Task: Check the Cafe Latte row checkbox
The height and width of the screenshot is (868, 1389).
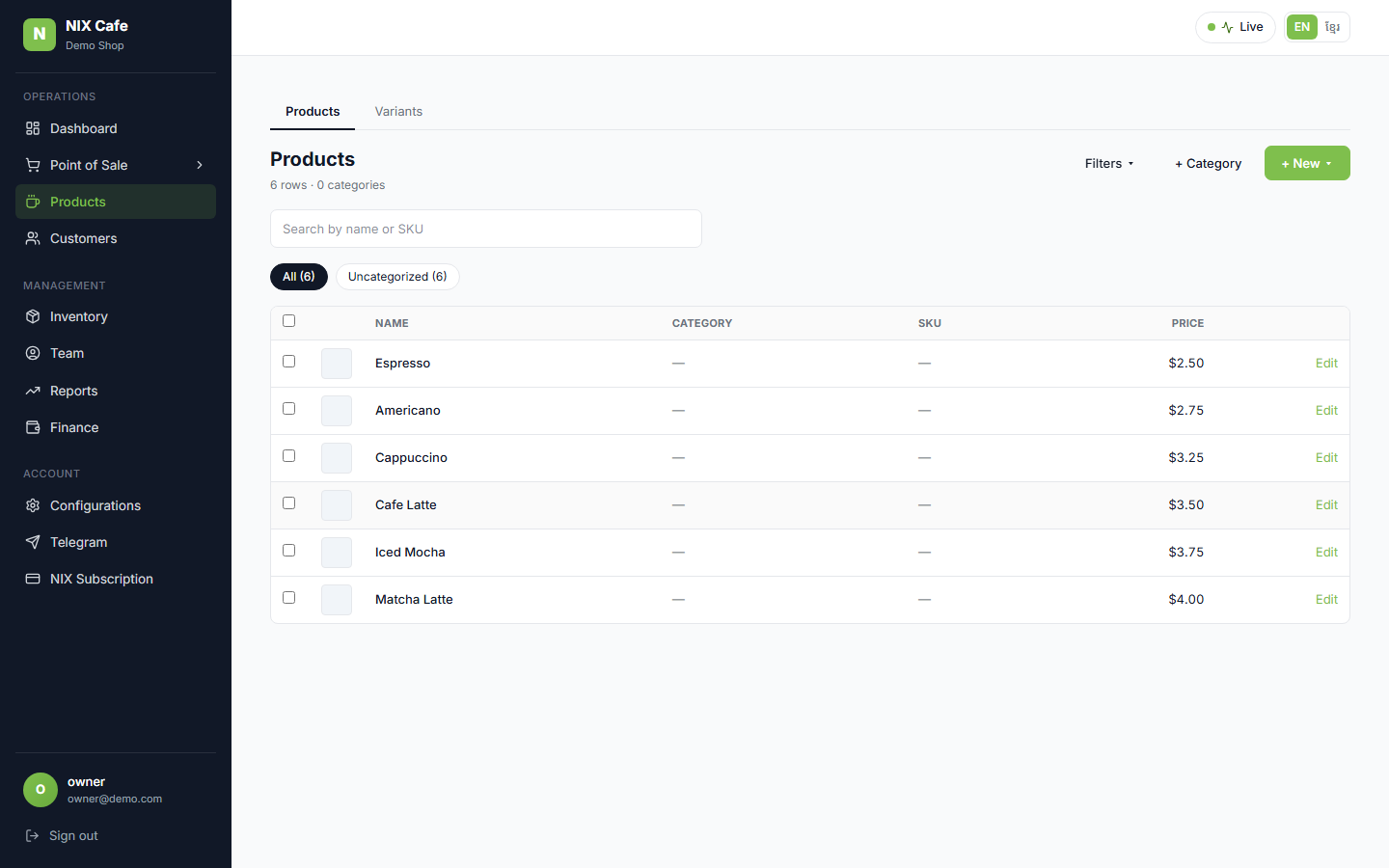Action: pos(288,503)
